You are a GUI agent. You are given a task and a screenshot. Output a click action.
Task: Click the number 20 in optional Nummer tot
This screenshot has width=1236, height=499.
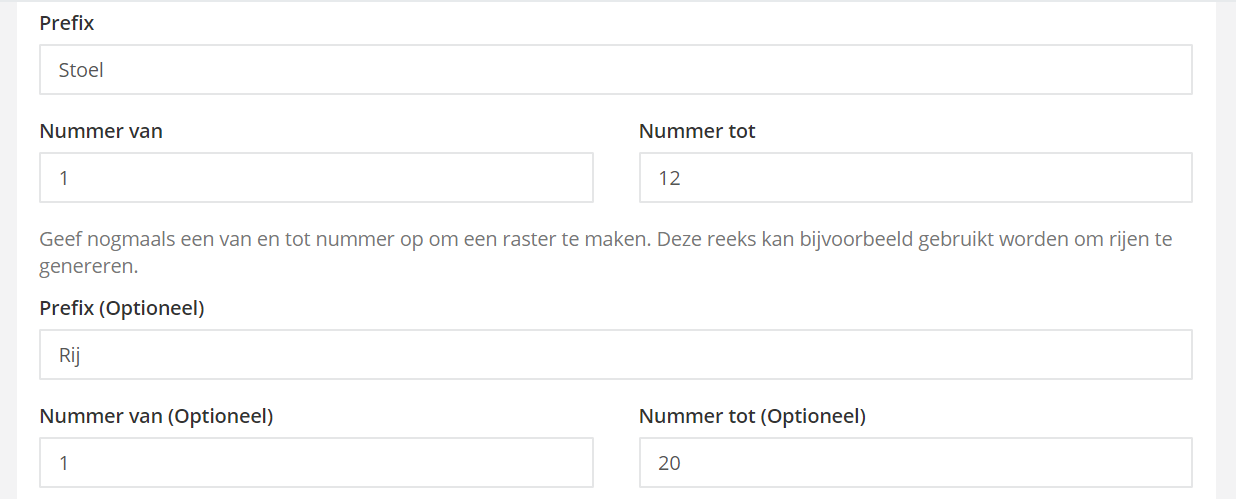pos(669,463)
